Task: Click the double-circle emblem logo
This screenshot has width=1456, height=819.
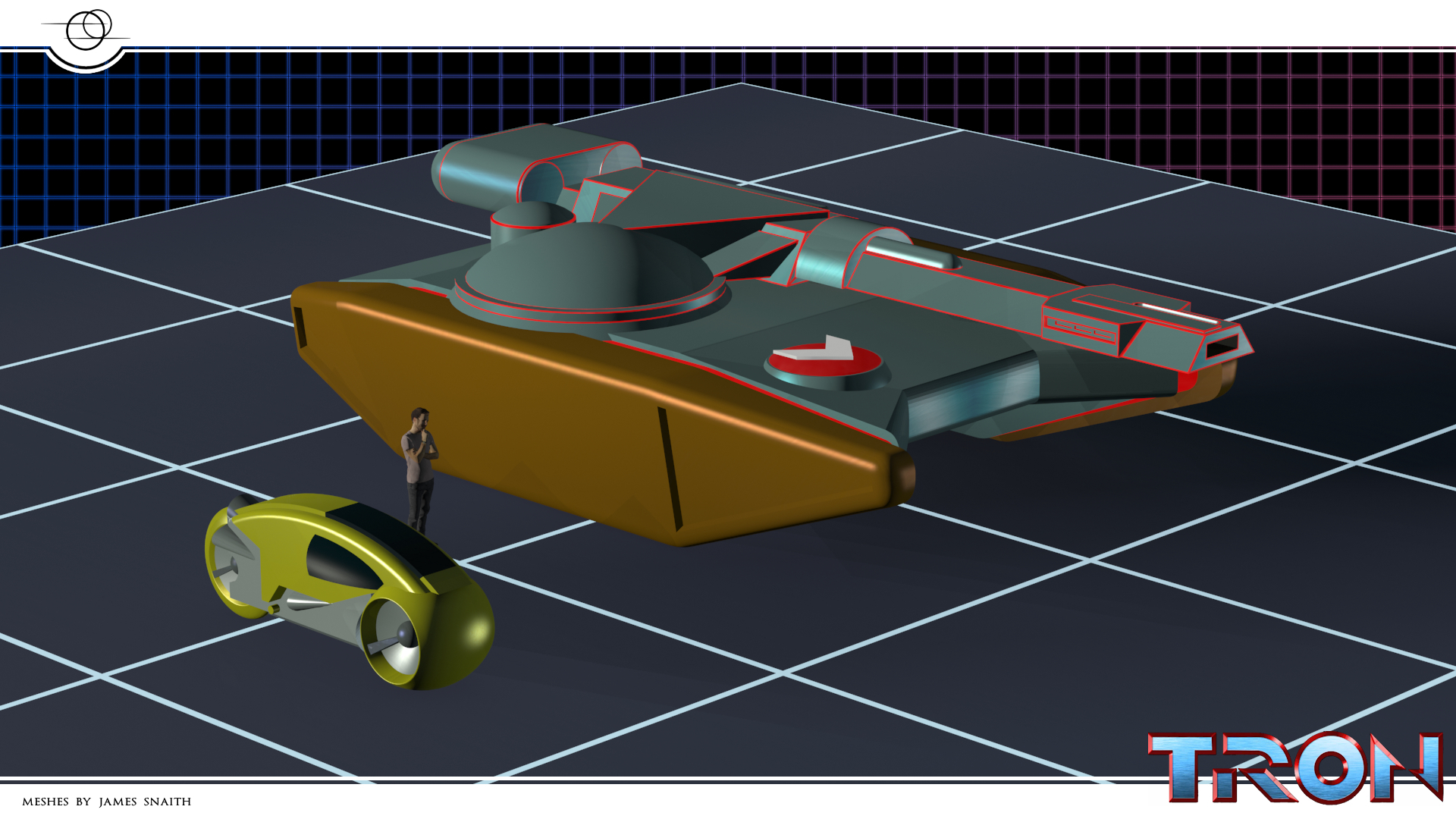Action: pos(86,30)
